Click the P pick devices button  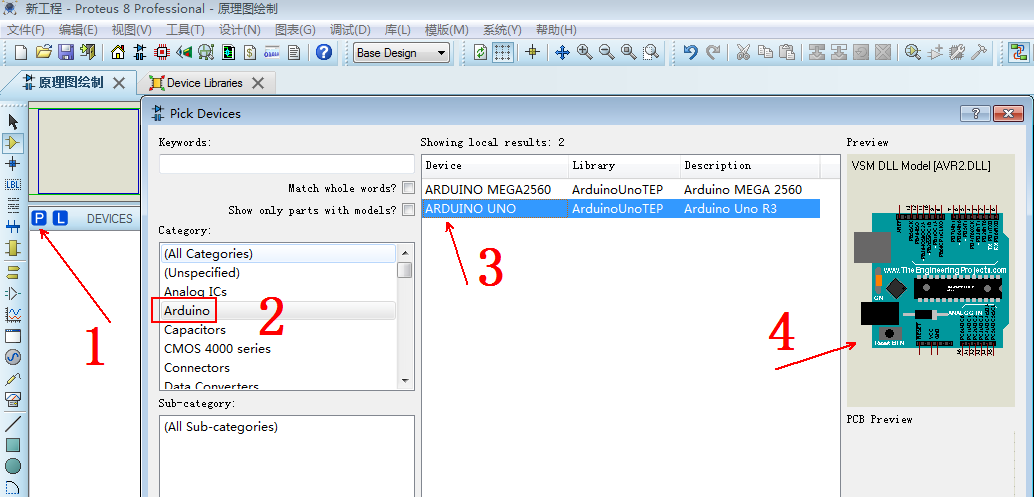[x=40, y=218]
